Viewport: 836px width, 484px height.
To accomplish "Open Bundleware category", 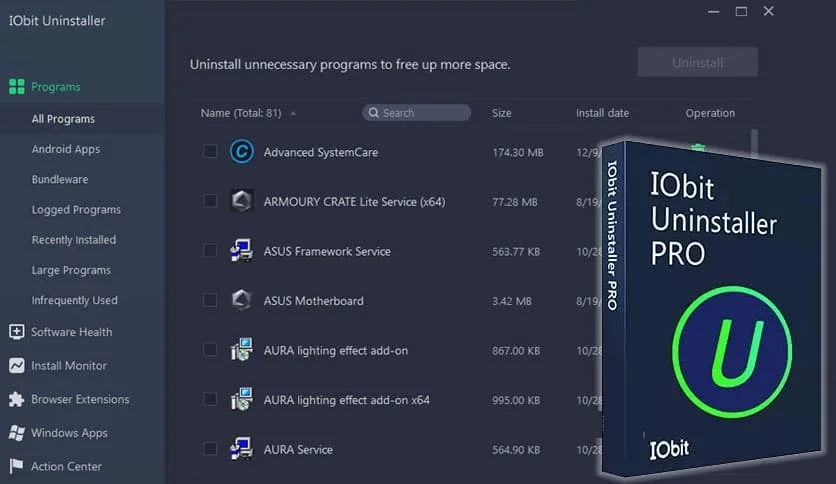I will click(x=60, y=180).
